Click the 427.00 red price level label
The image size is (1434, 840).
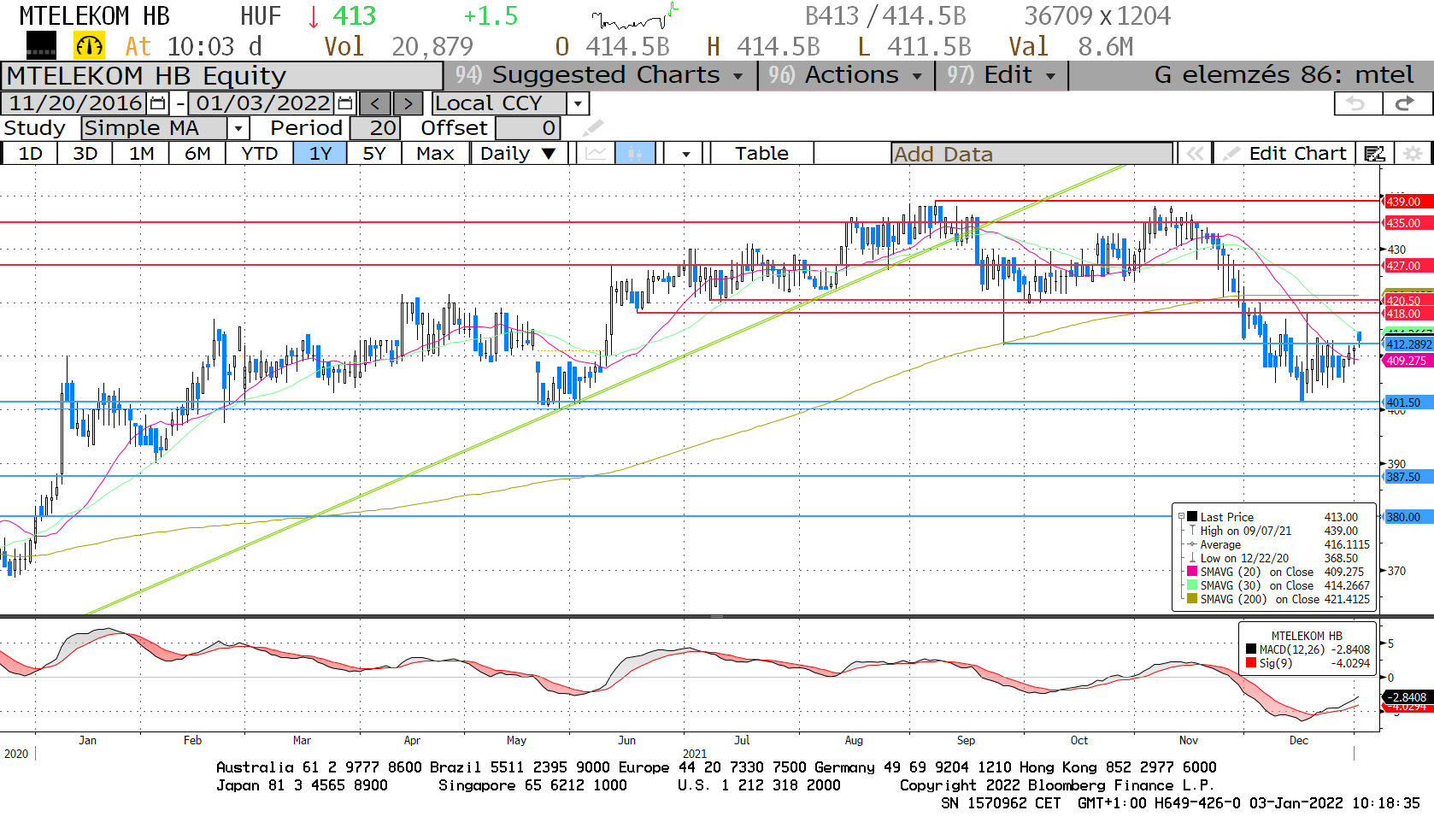click(1406, 266)
